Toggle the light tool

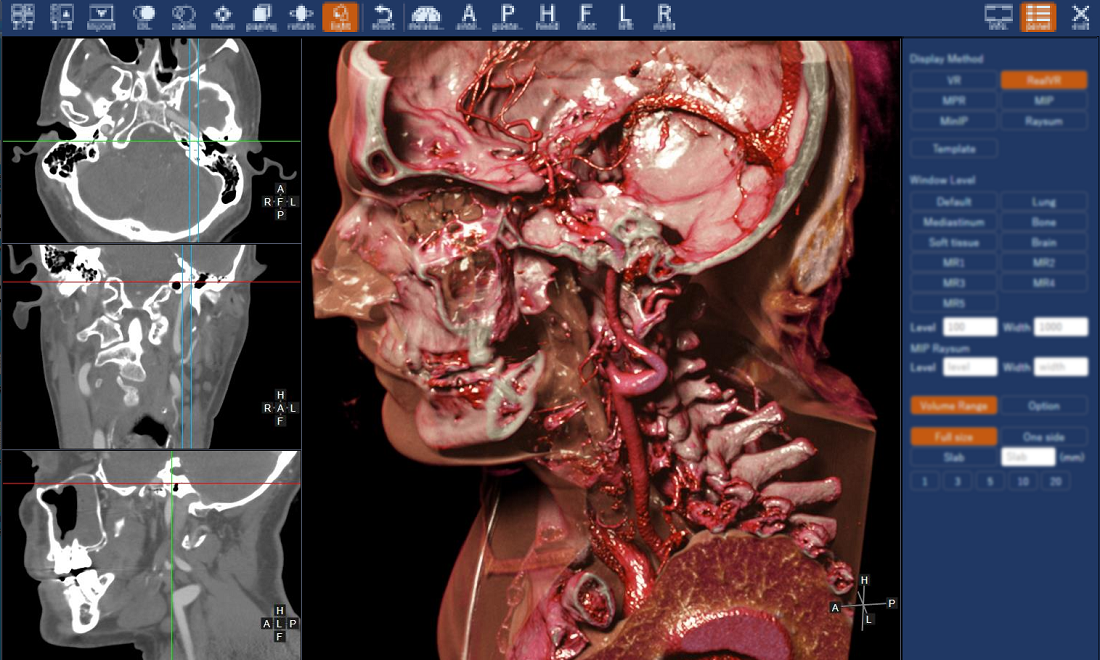pos(340,16)
